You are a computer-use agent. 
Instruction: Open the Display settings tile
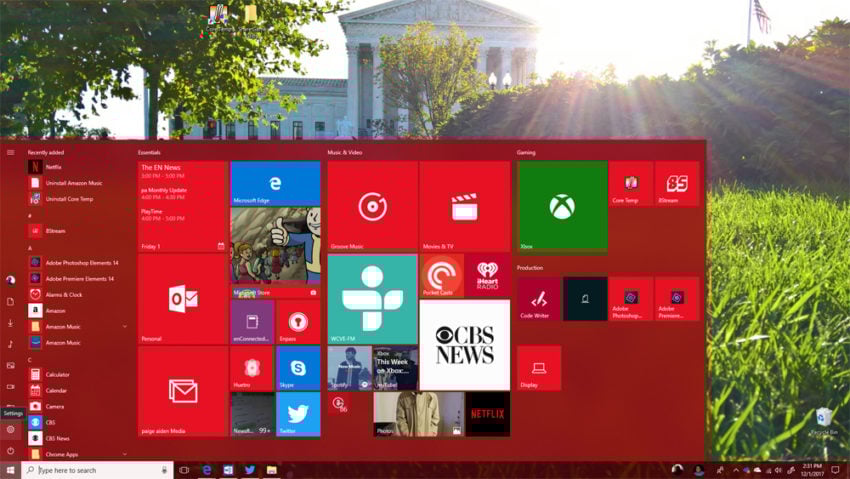point(539,368)
